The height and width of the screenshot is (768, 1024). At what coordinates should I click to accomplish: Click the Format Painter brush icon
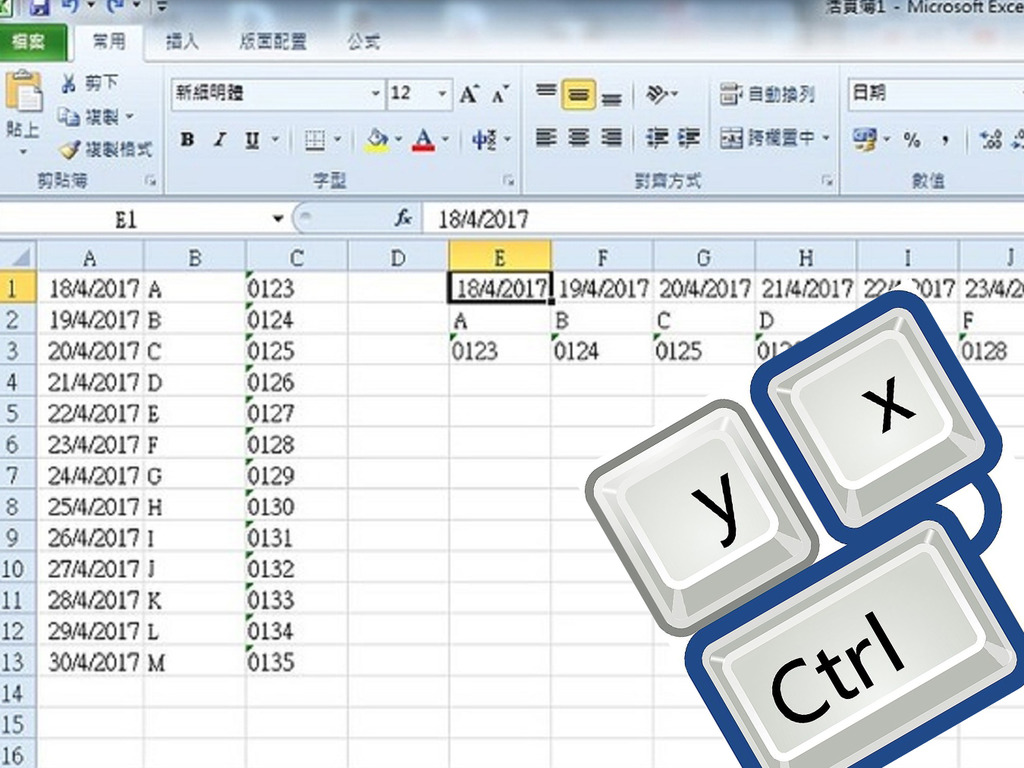point(69,150)
